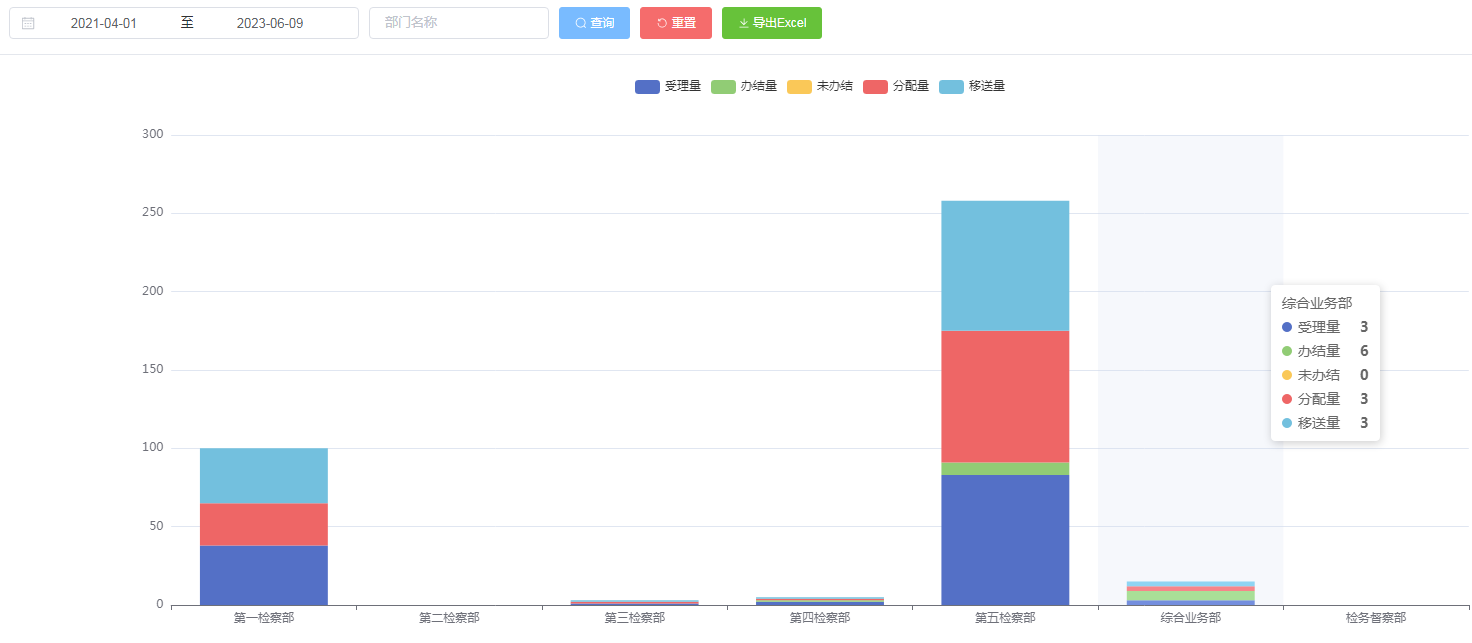The width and height of the screenshot is (1472, 643).
Task: Hide the 移送量 legend series
Action: click(x=972, y=87)
